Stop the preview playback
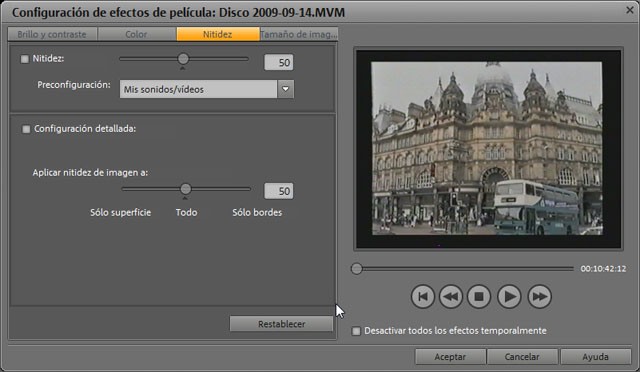This screenshot has width=640, height=372. click(x=479, y=296)
